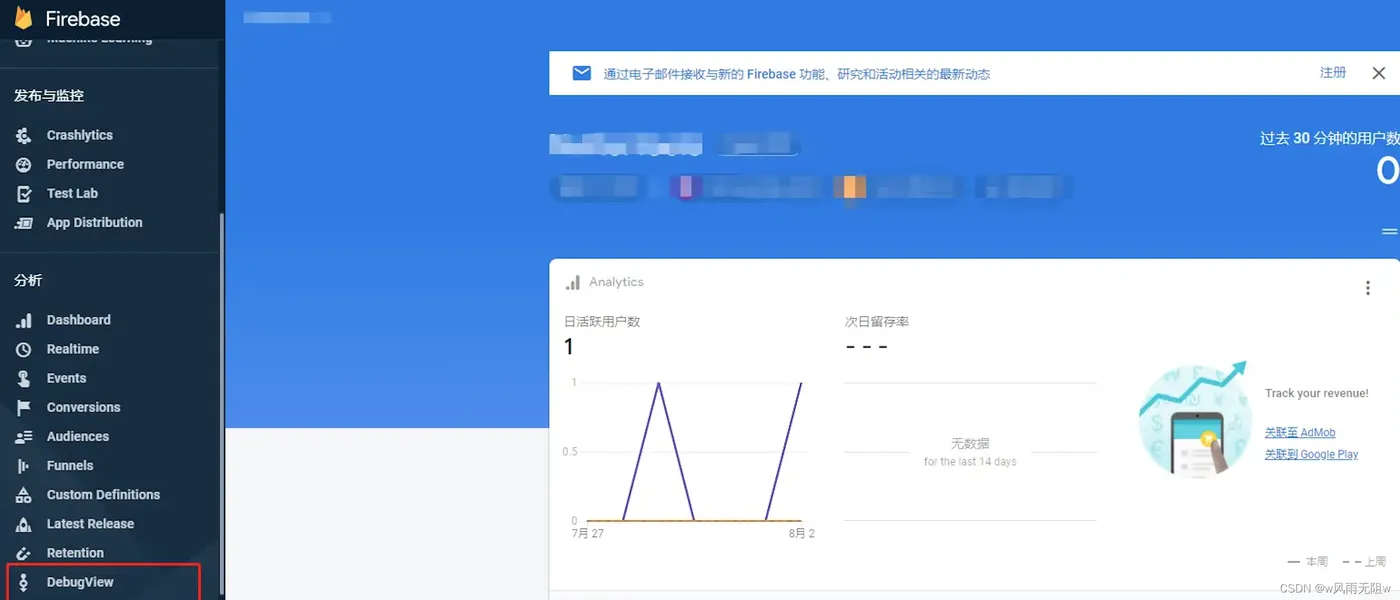Click the 日活跃用户数 label
This screenshot has width=1400, height=600.
click(x=602, y=322)
